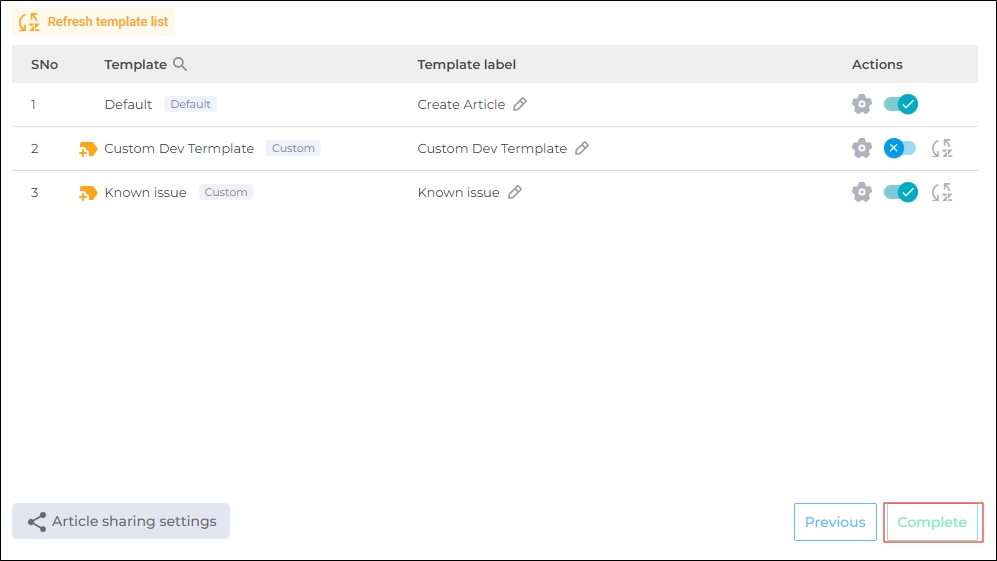The width and height of the screenshot is (997, 561).
Task: Disable the Default template toggle
Action: 900,104
